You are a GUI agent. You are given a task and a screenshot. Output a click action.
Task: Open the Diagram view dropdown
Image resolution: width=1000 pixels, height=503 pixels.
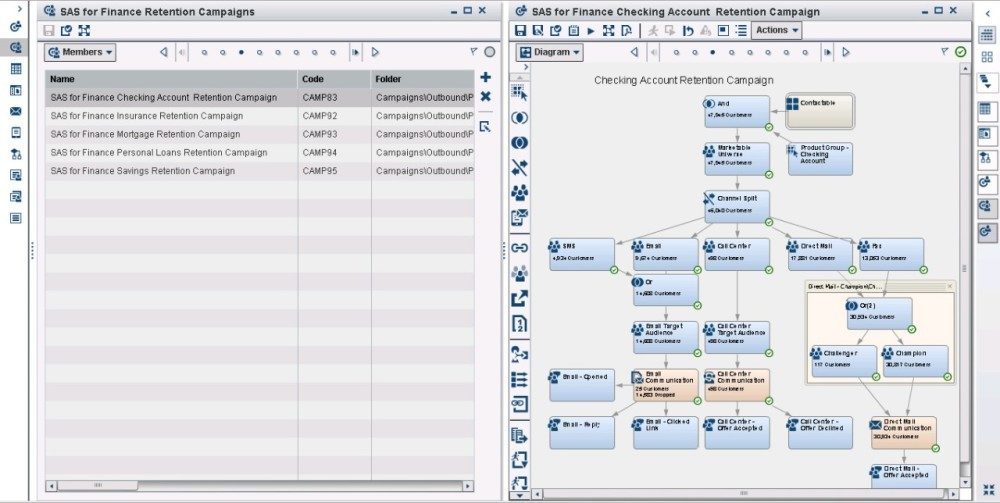(x=550, y=52)
